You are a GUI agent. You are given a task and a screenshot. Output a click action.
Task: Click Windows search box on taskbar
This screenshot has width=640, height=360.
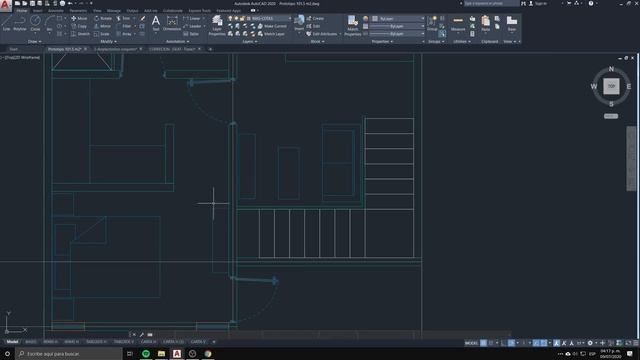(x=69, y=353)
